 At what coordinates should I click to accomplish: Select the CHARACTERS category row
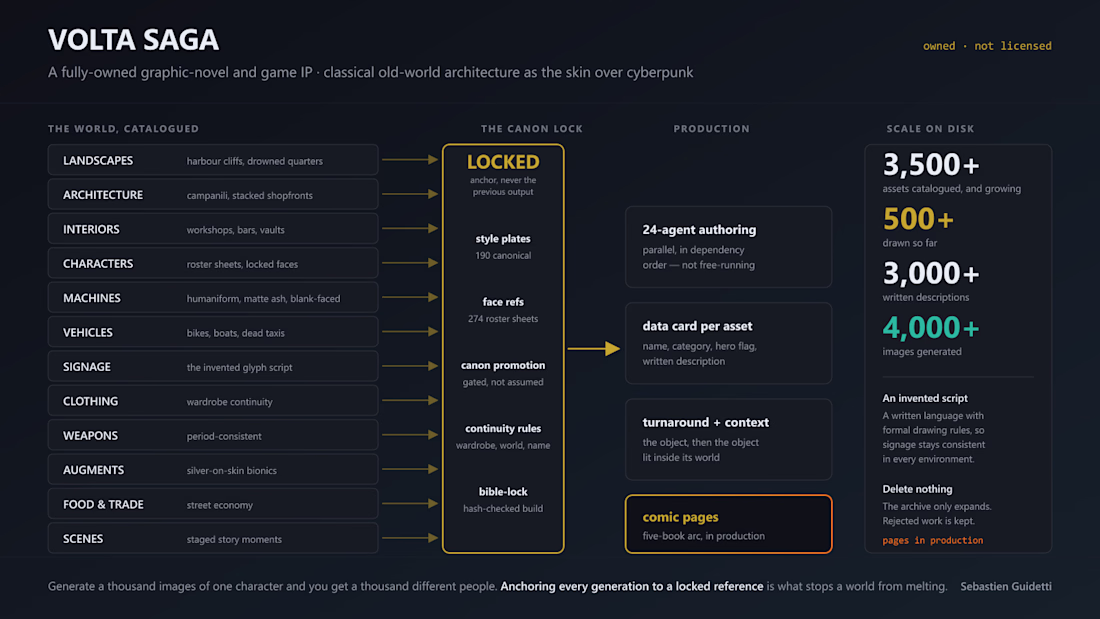(x=213, y=263)
